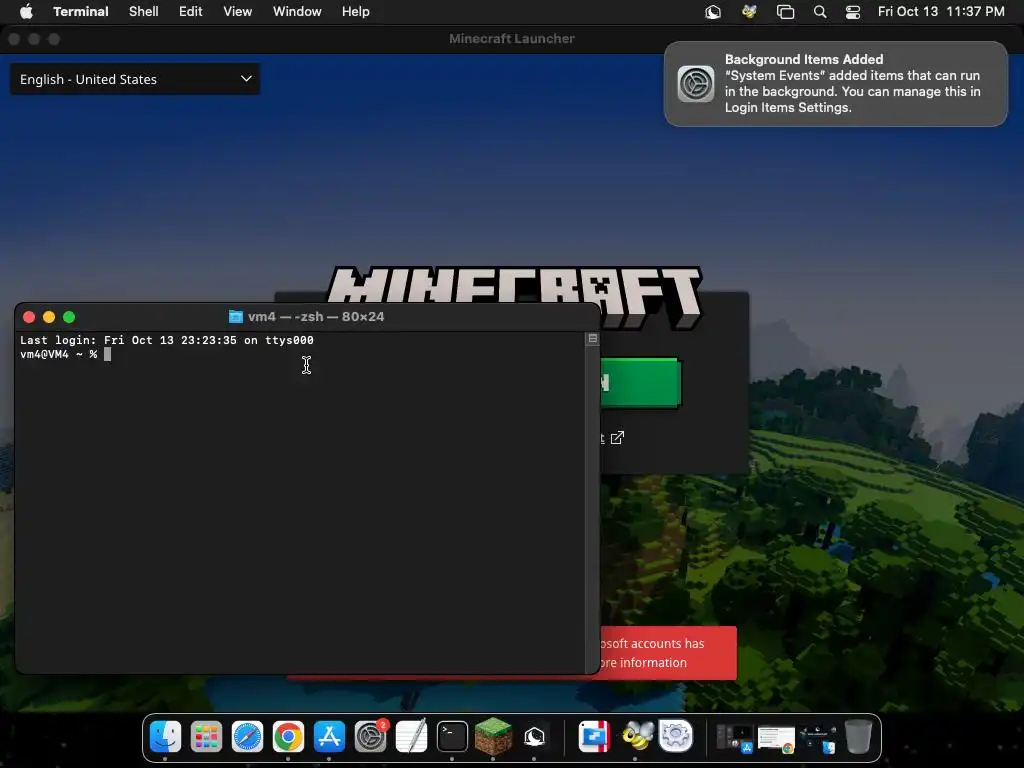Click the Terminal window title bar text

tap(316, 317)
